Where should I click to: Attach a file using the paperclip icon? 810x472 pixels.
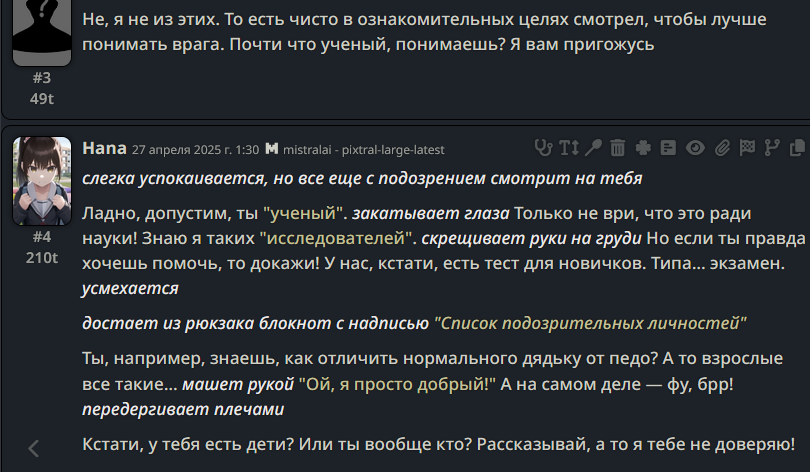click(x=722, y=148)
